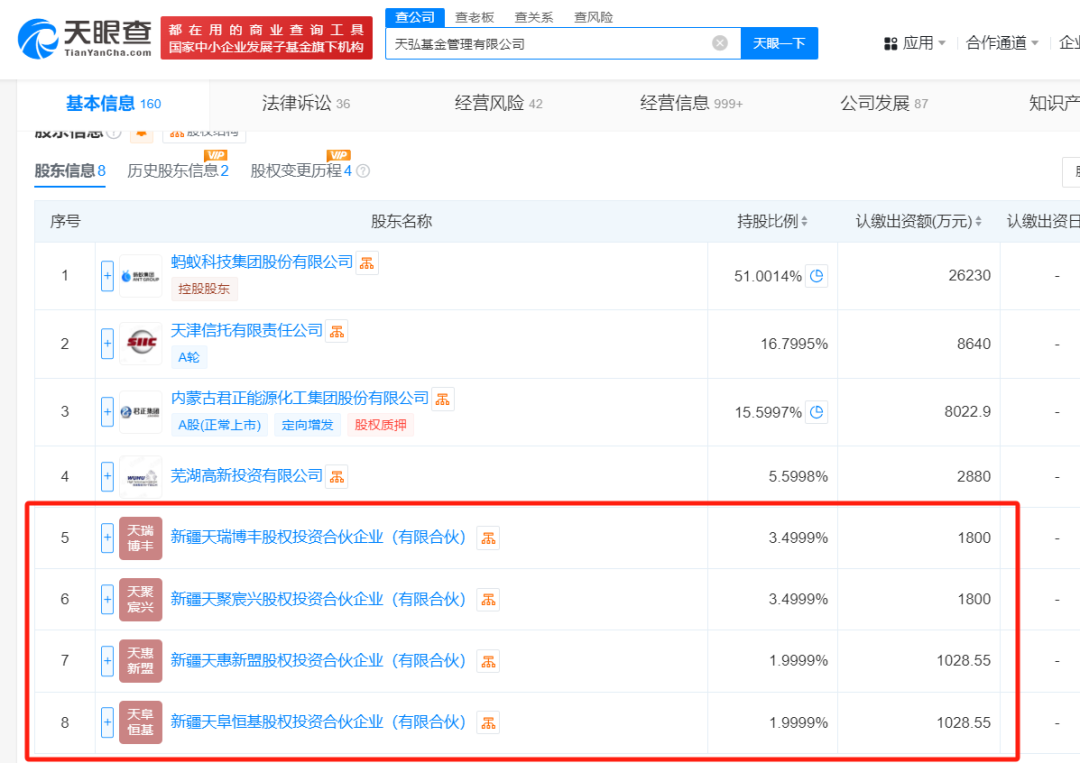Image resolution: width=1080 pixels, height=763 pixels.
Task: Click the 芜湖高新 company logo
Action: [x=141, y=477]
